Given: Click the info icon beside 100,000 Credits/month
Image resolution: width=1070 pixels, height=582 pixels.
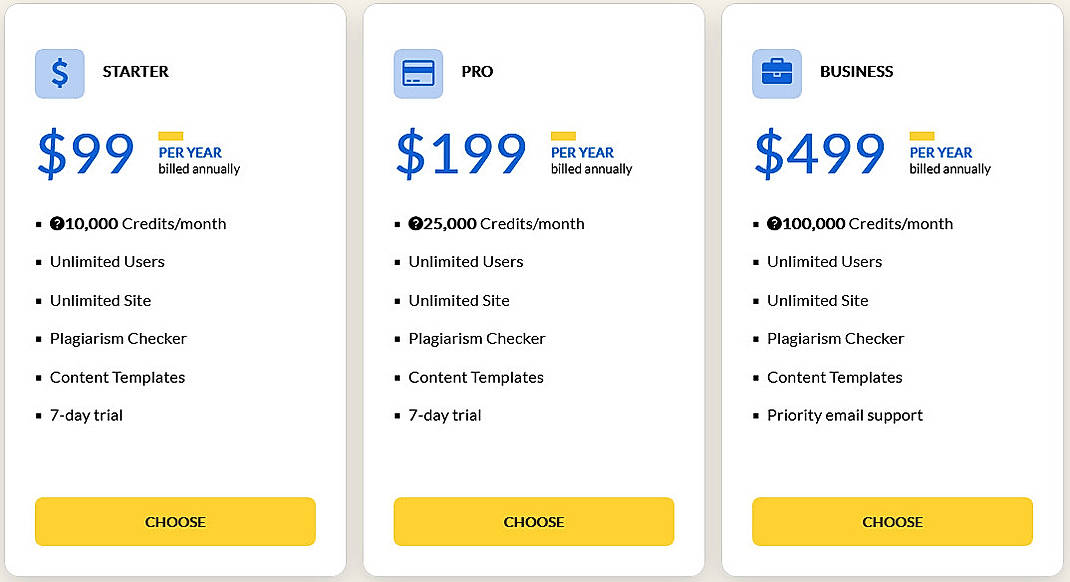Looking at the screenshot, I should tap(775, 223).
